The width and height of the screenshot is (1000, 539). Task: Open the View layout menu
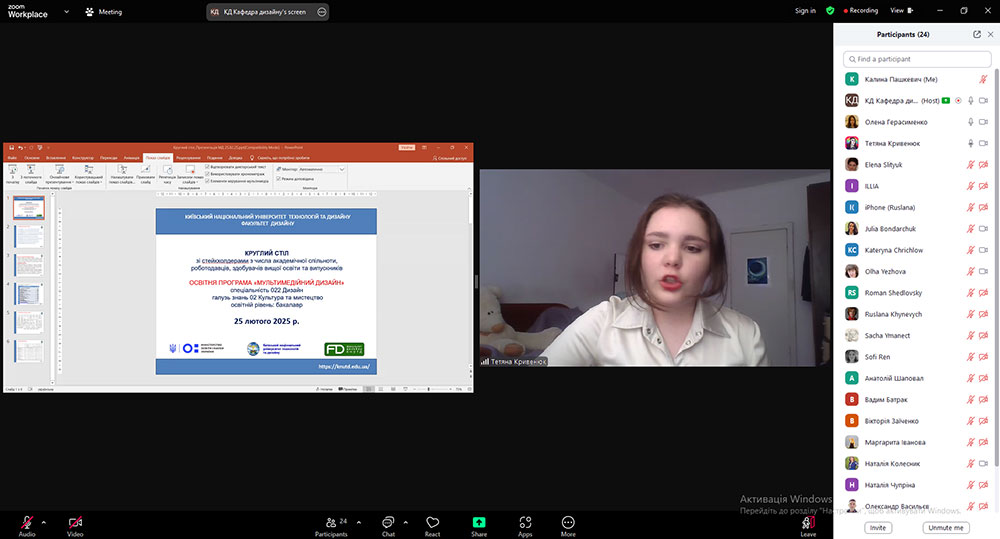[x=902, y=11]
